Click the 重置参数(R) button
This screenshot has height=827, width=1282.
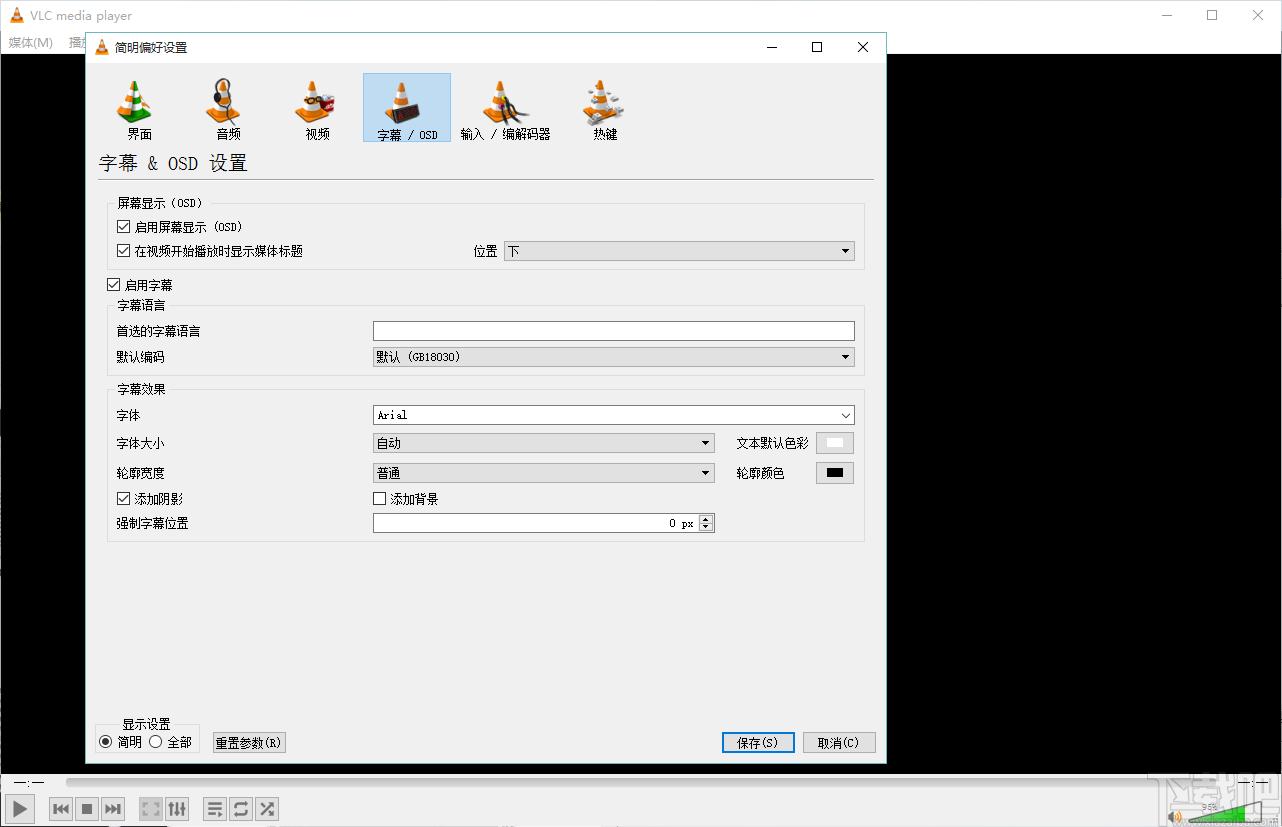[x=249, y=743]
